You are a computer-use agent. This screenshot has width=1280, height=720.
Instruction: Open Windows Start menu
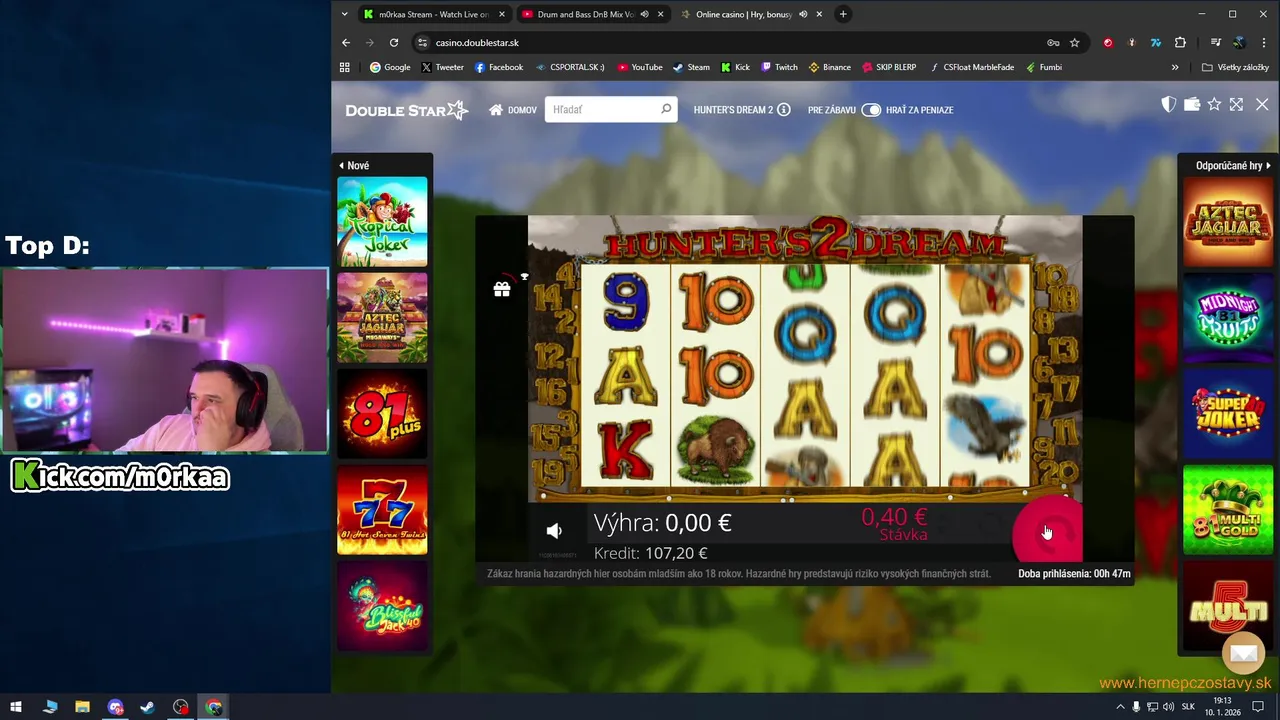[16, 707]
